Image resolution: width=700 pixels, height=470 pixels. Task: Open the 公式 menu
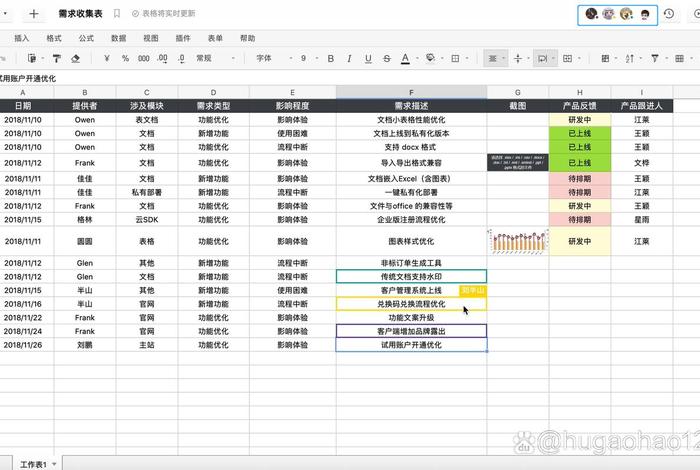pyautogui.click(x=86, y=38)
